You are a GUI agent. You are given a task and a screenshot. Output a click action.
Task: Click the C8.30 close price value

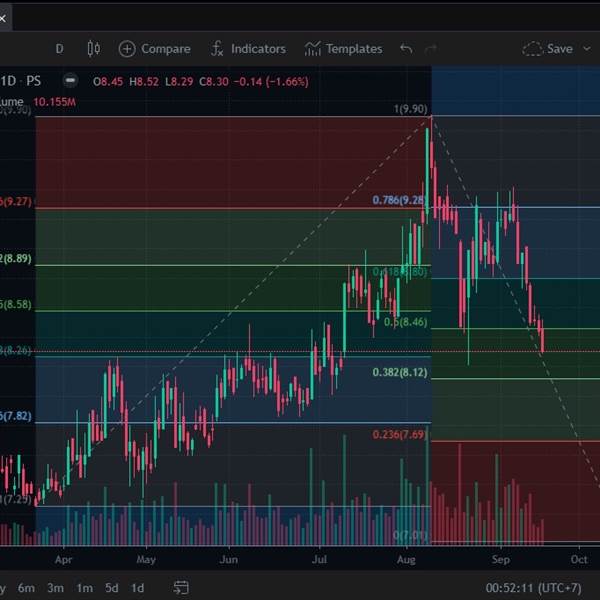click(214, 82)
